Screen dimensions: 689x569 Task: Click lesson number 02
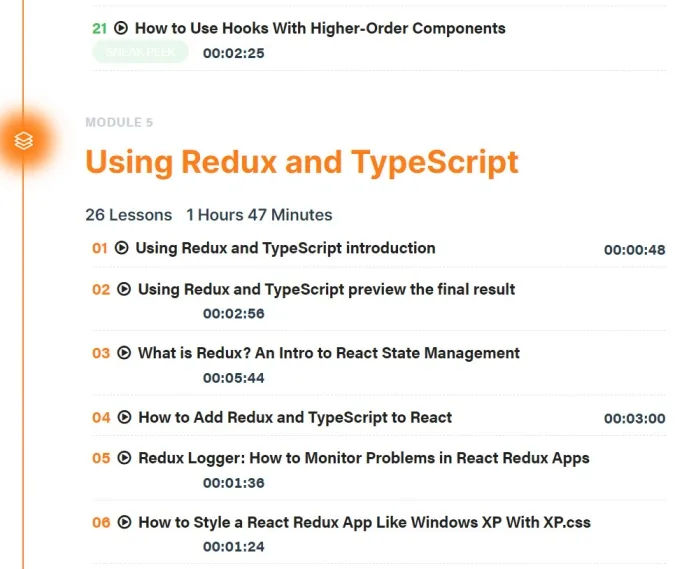pos(101,290)
